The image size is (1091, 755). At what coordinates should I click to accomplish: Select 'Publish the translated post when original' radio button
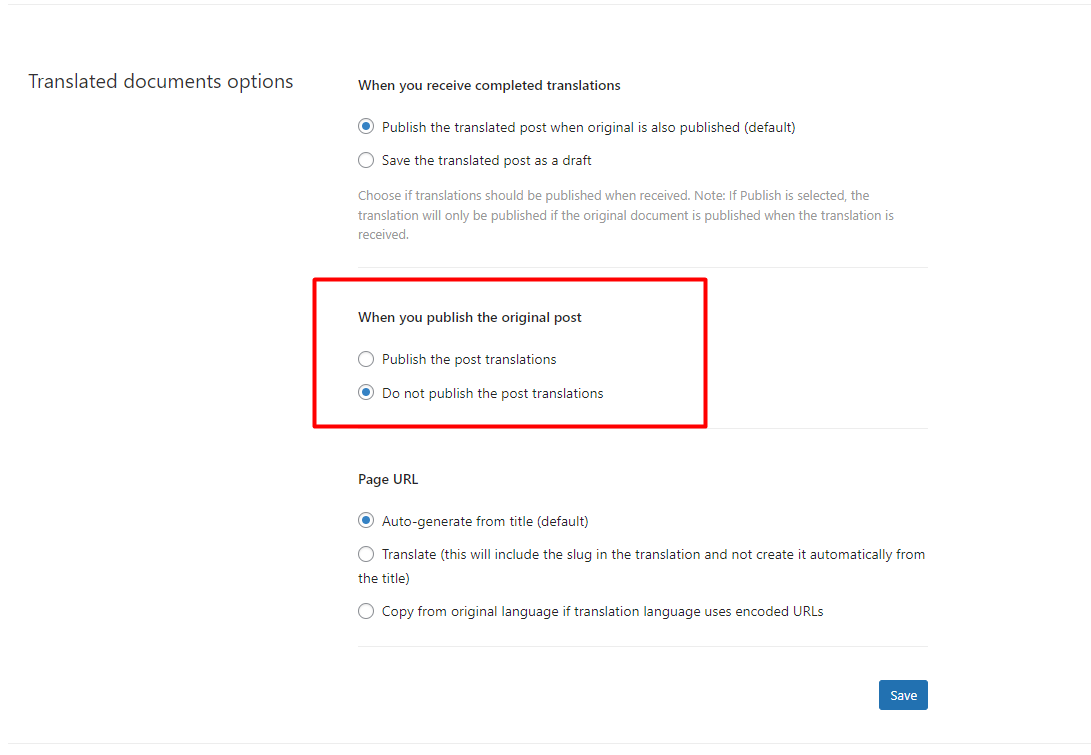[366, 127]
